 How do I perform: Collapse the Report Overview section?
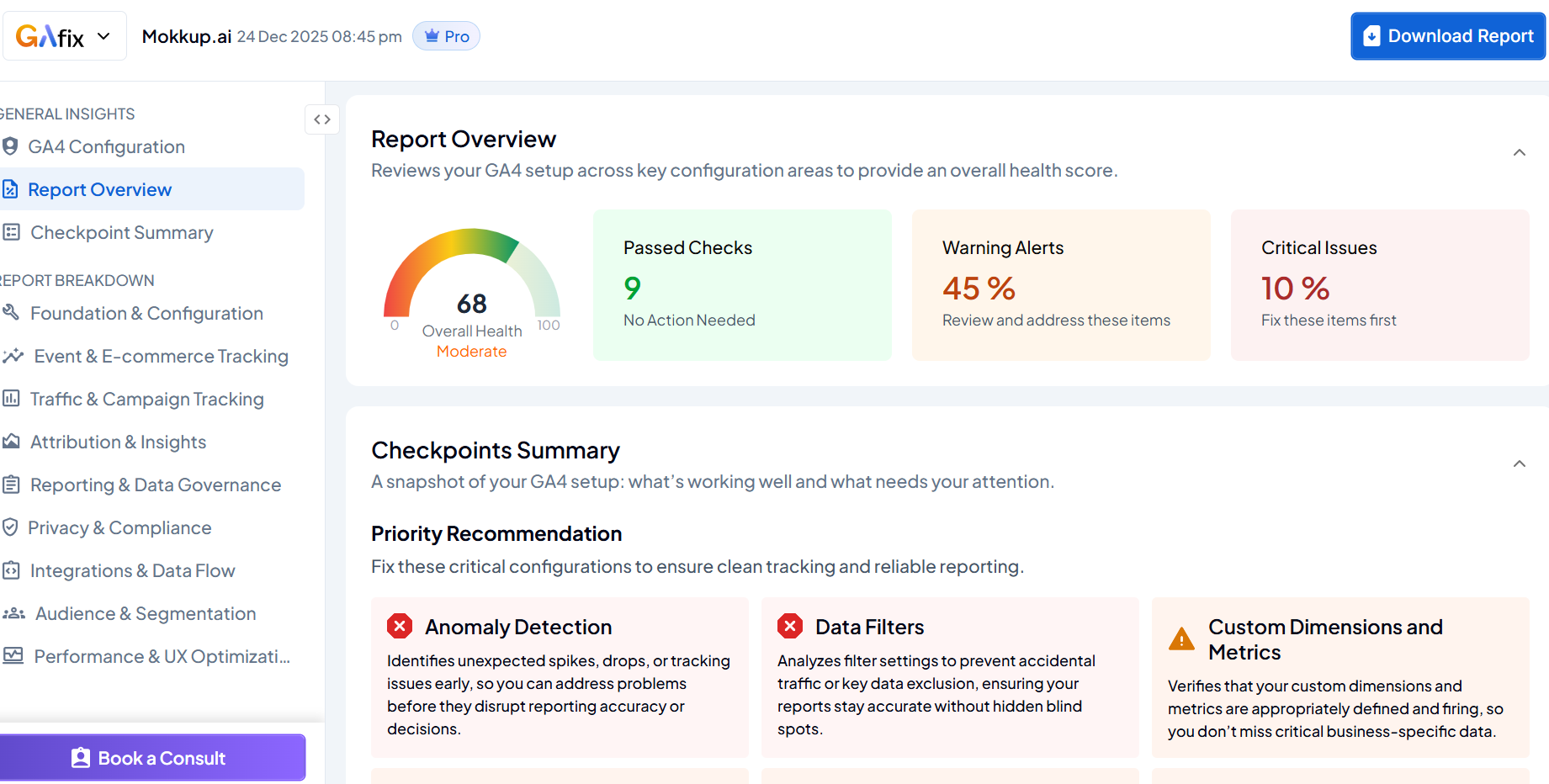pyautogui.click(x=1519, y=152)
